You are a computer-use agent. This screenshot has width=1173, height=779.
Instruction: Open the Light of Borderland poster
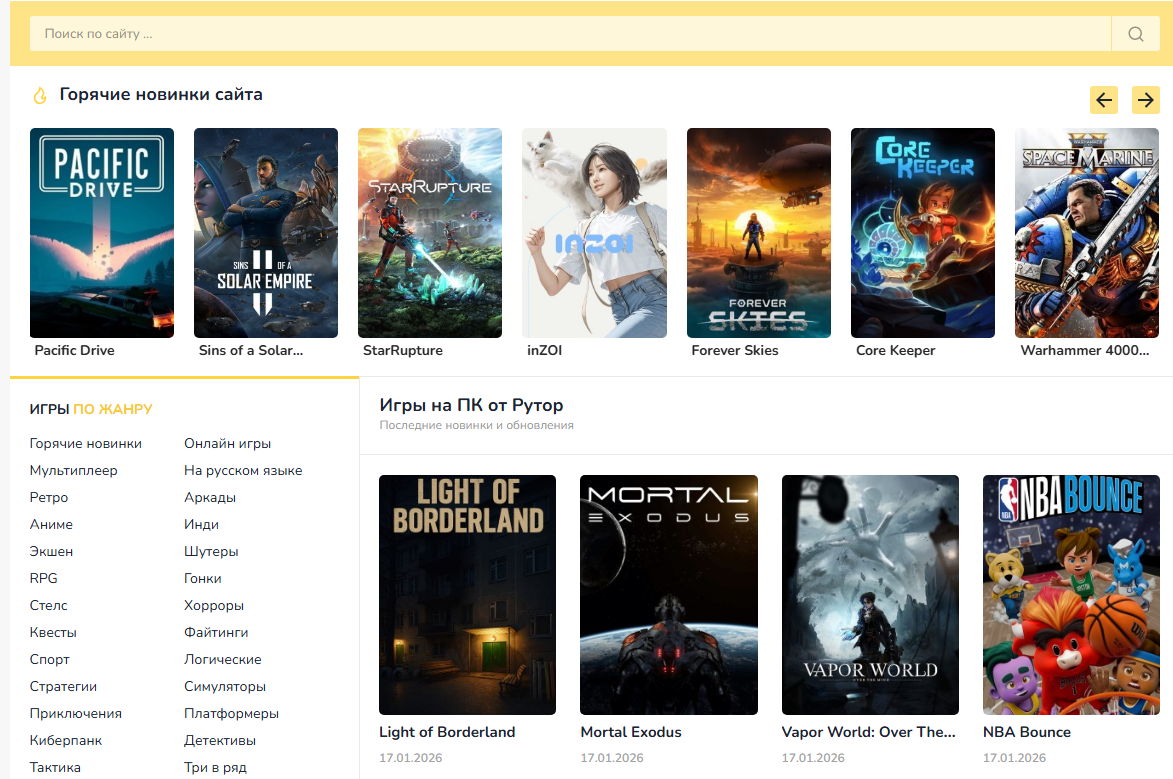point(467,594)
